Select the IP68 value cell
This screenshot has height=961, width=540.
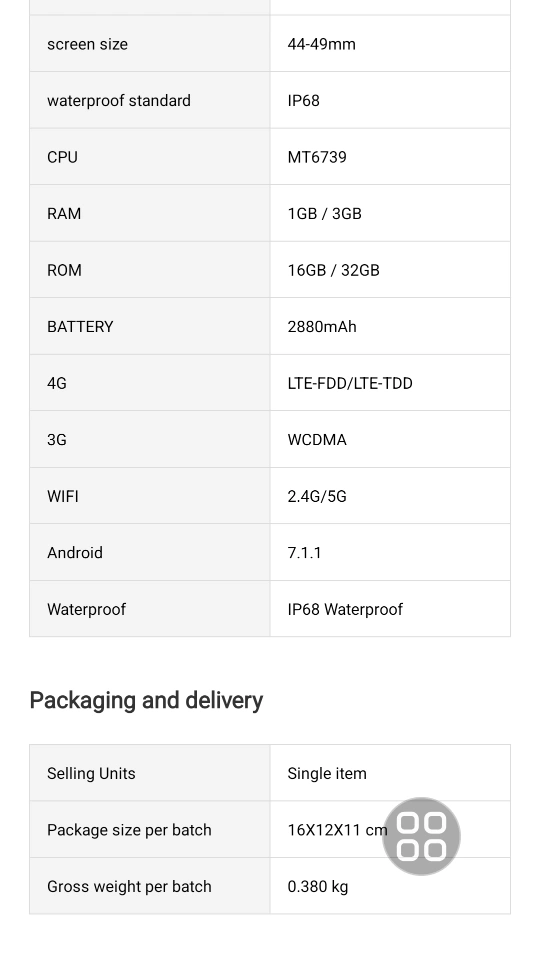[x=390, y=101]
